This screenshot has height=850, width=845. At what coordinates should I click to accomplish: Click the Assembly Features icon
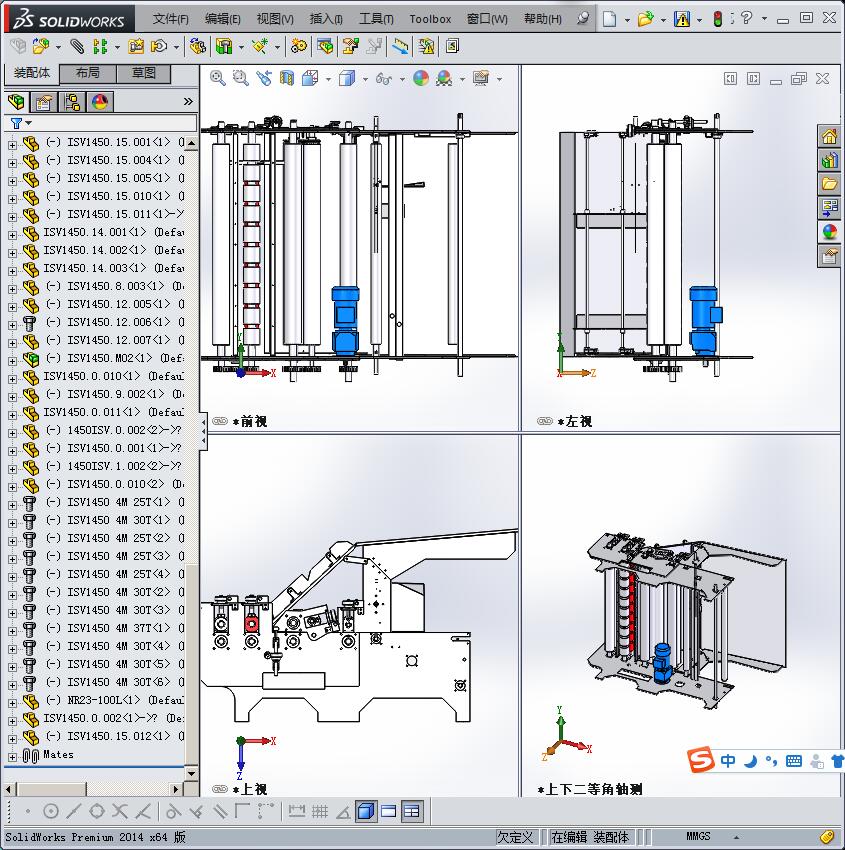coord(223,47)
